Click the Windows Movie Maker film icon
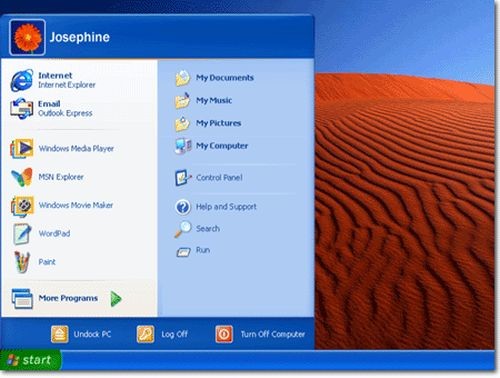 click(22, 206)
